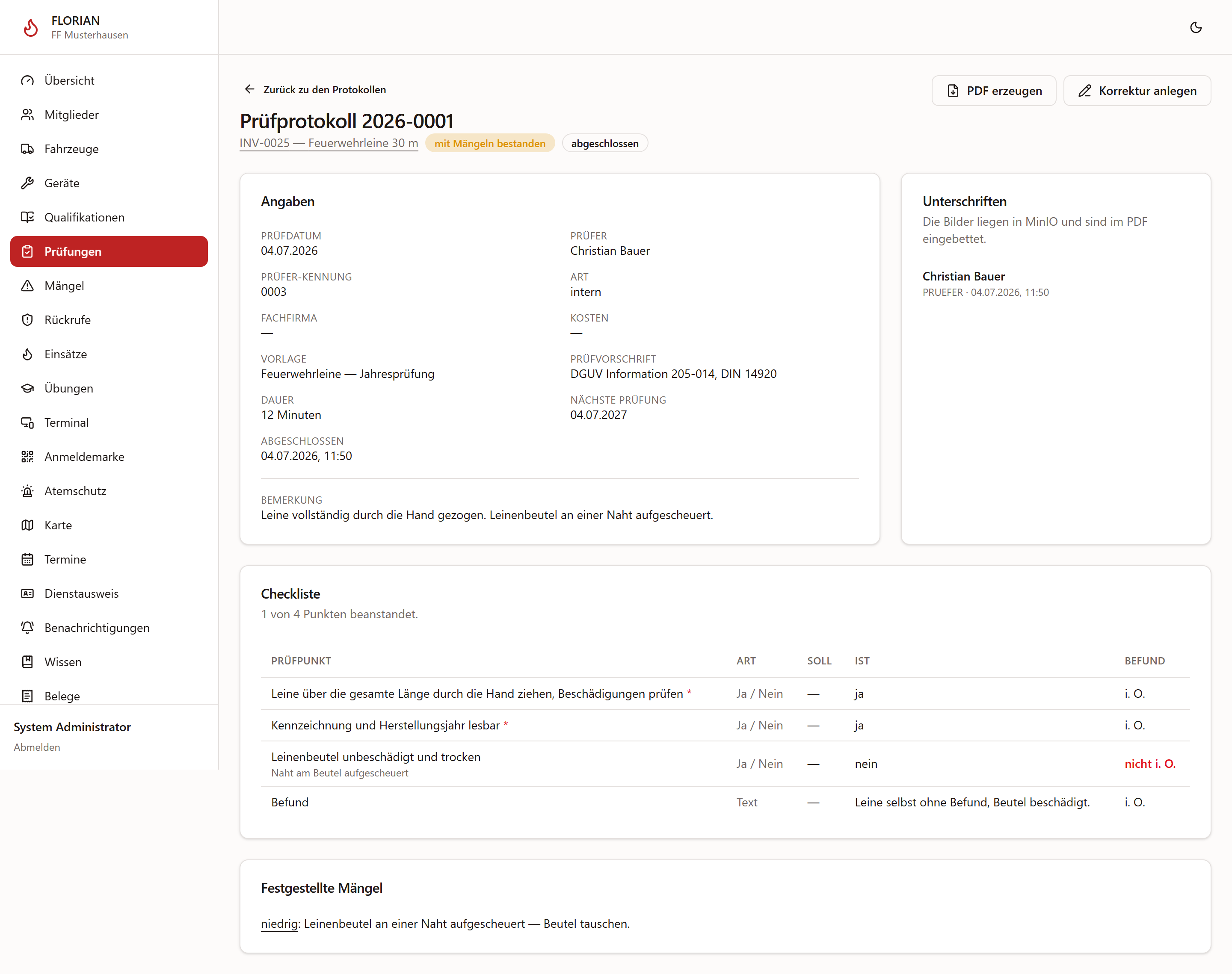Toggle dark mode with moon icon
This screenshot has width=1232, height=974.
1196,27
